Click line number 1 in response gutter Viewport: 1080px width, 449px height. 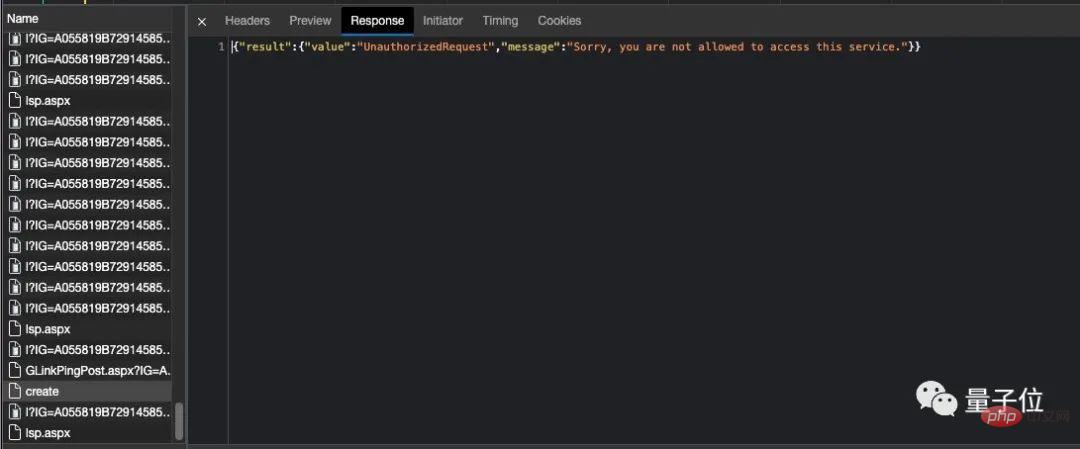click(x=221, y=47)
